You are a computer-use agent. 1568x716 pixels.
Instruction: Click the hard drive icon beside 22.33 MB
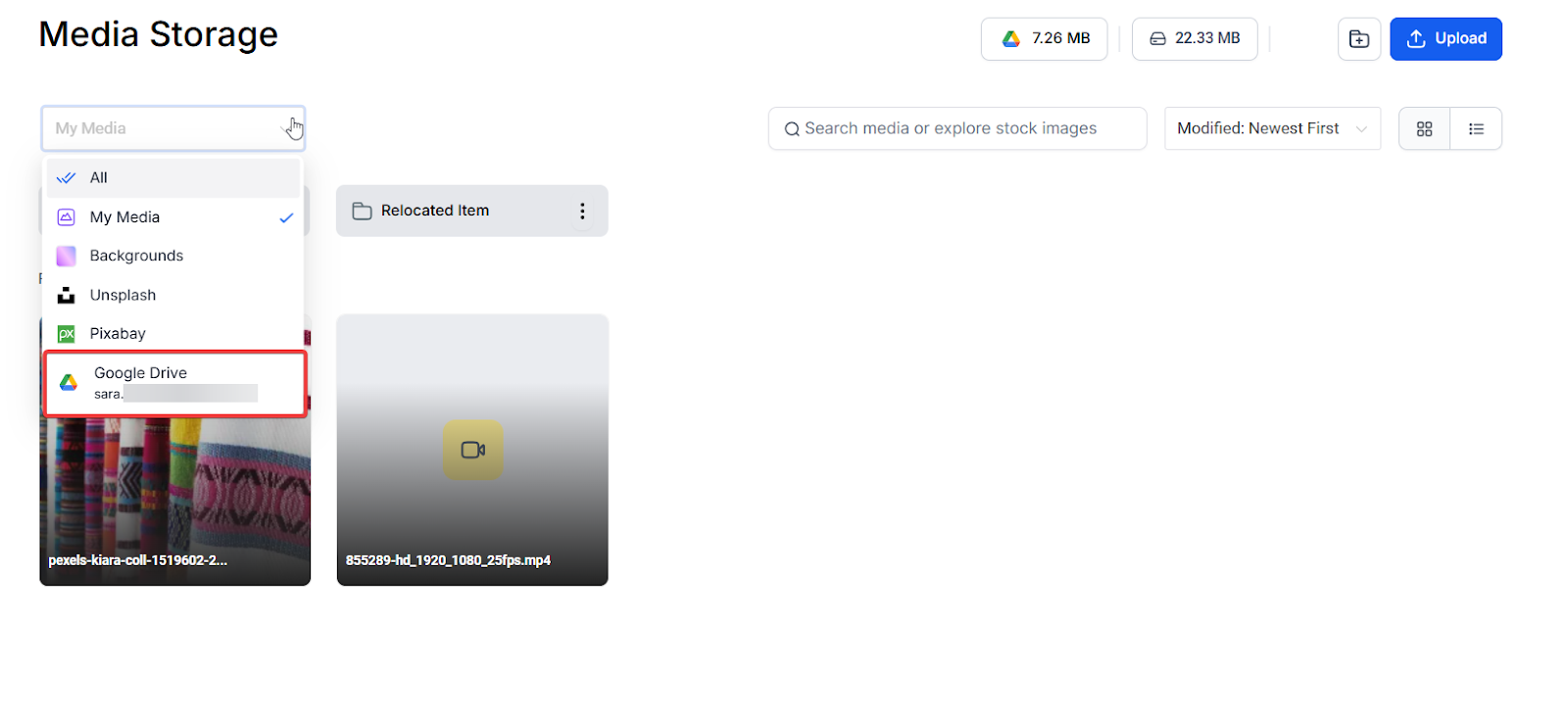[x=1157, y=39]
